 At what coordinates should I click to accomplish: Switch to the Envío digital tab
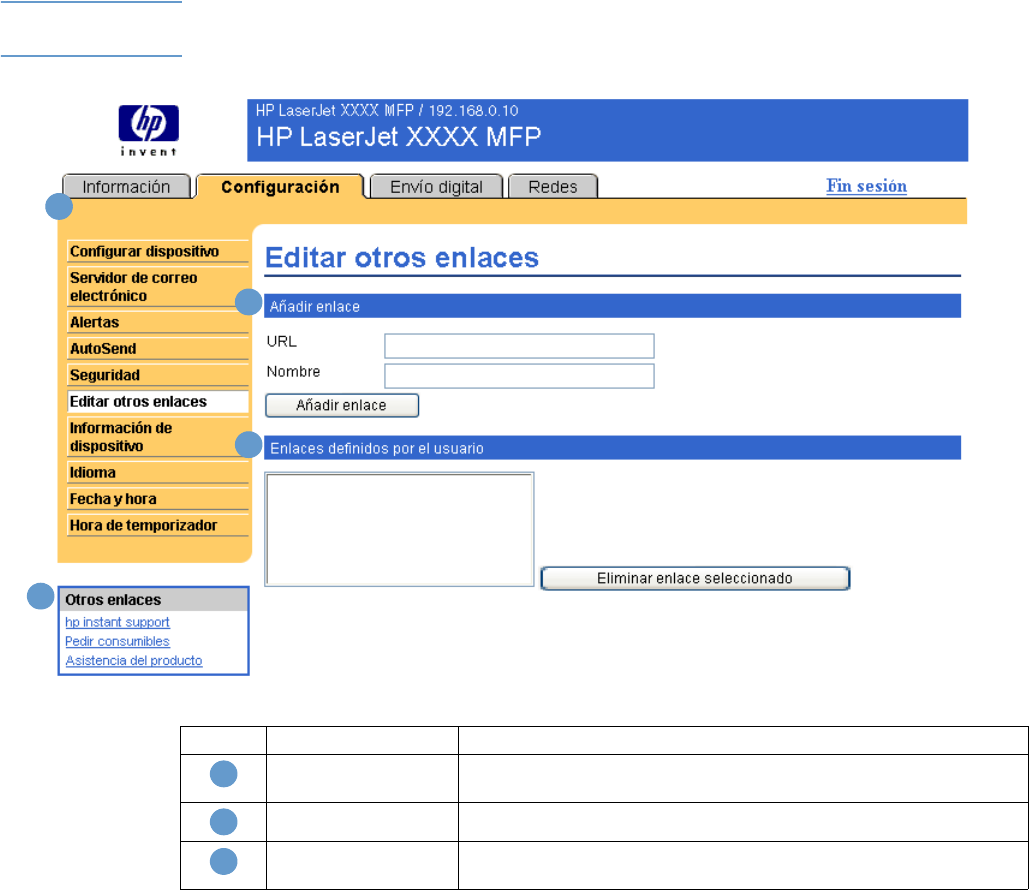tap(436, 187)
